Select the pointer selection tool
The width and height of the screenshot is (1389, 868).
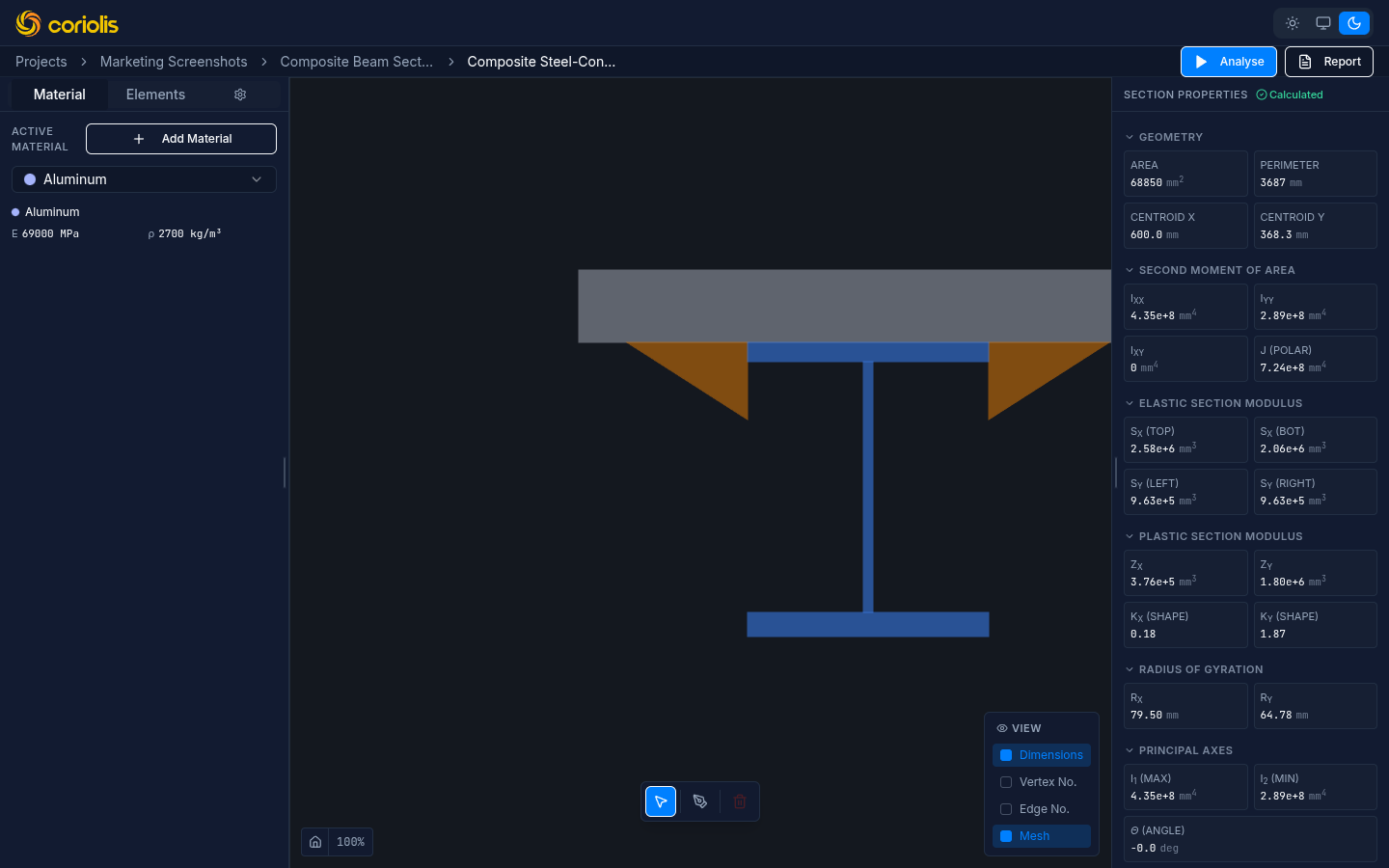661,801
